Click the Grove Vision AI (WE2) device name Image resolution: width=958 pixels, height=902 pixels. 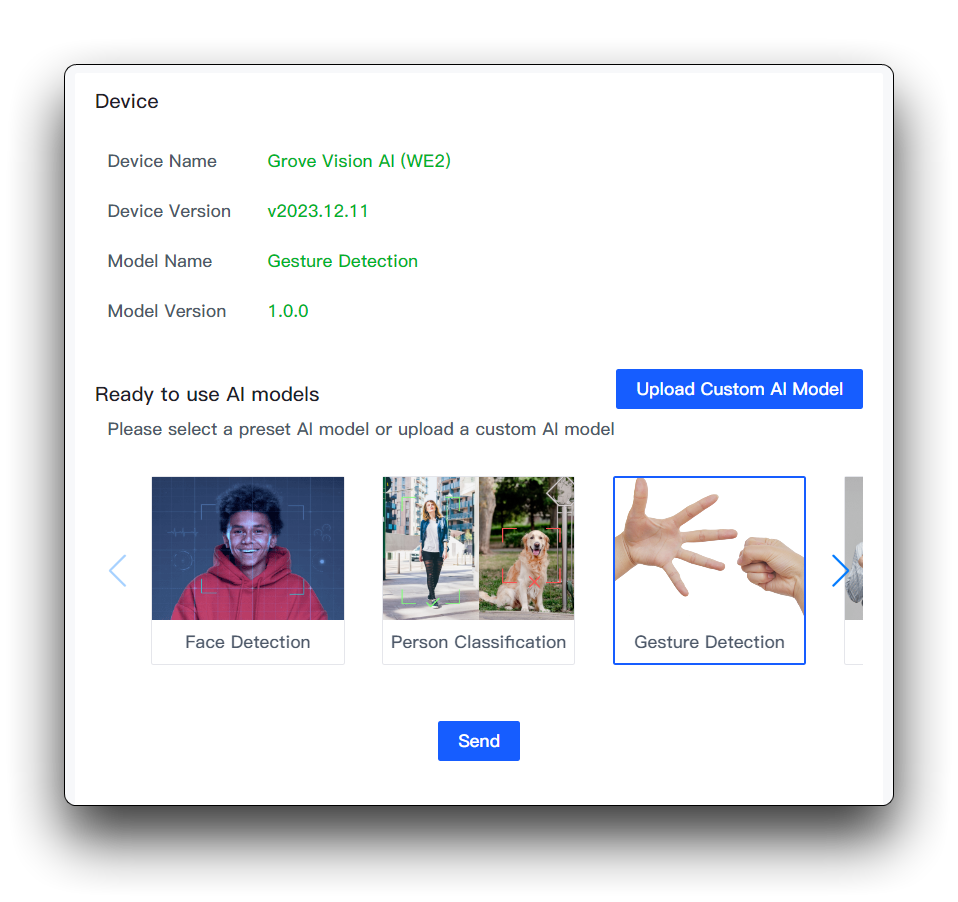[x=359, y=161]
